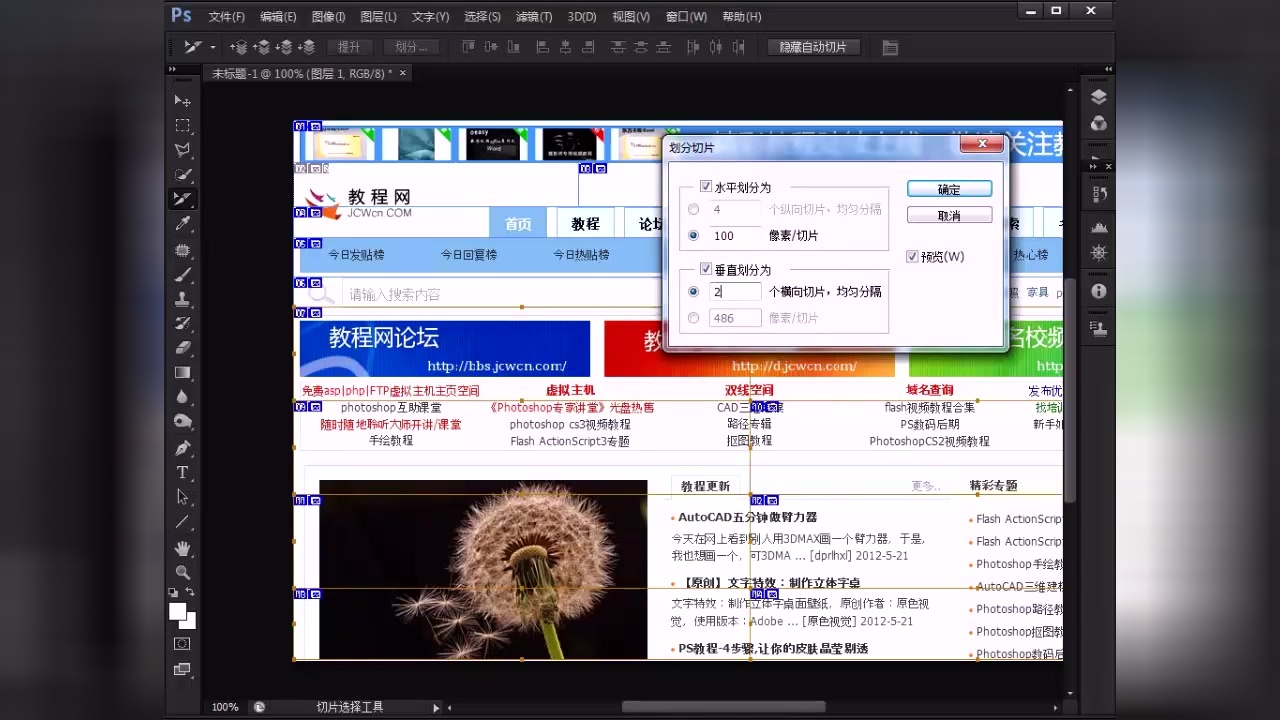1280x720 pixels.
Task: Select the Brush tool
Action: click(182, 275)
